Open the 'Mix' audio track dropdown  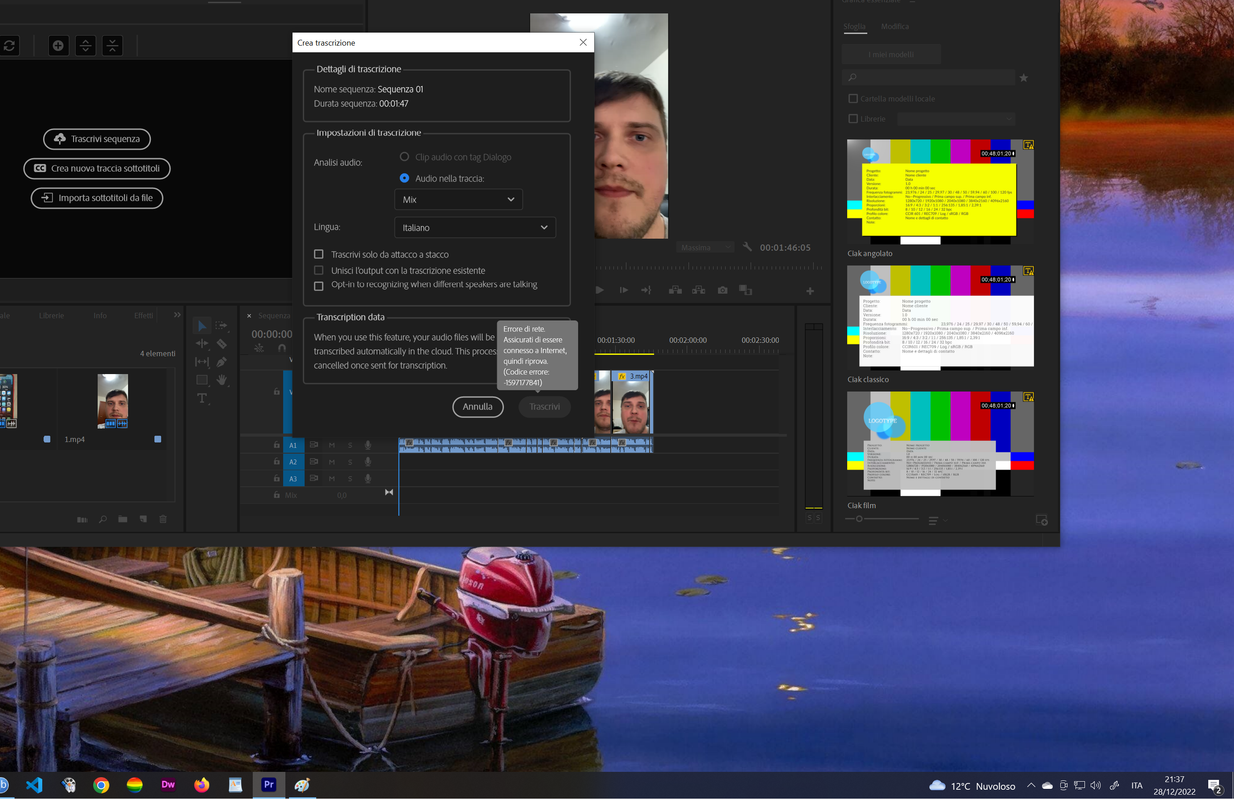(x=459, y=199)
